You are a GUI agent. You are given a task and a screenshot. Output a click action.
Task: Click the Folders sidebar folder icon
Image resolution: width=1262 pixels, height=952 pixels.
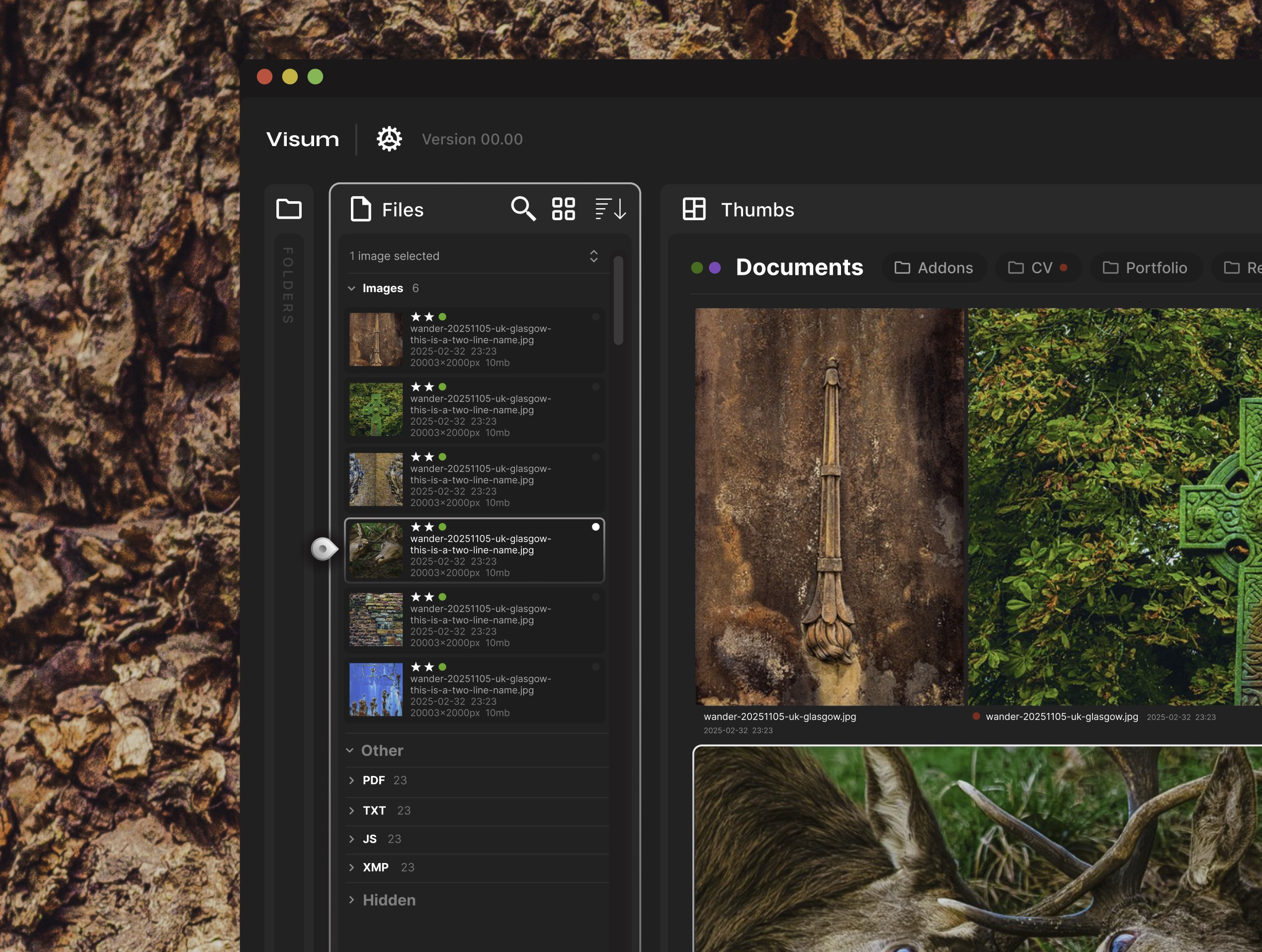point(289,209)
